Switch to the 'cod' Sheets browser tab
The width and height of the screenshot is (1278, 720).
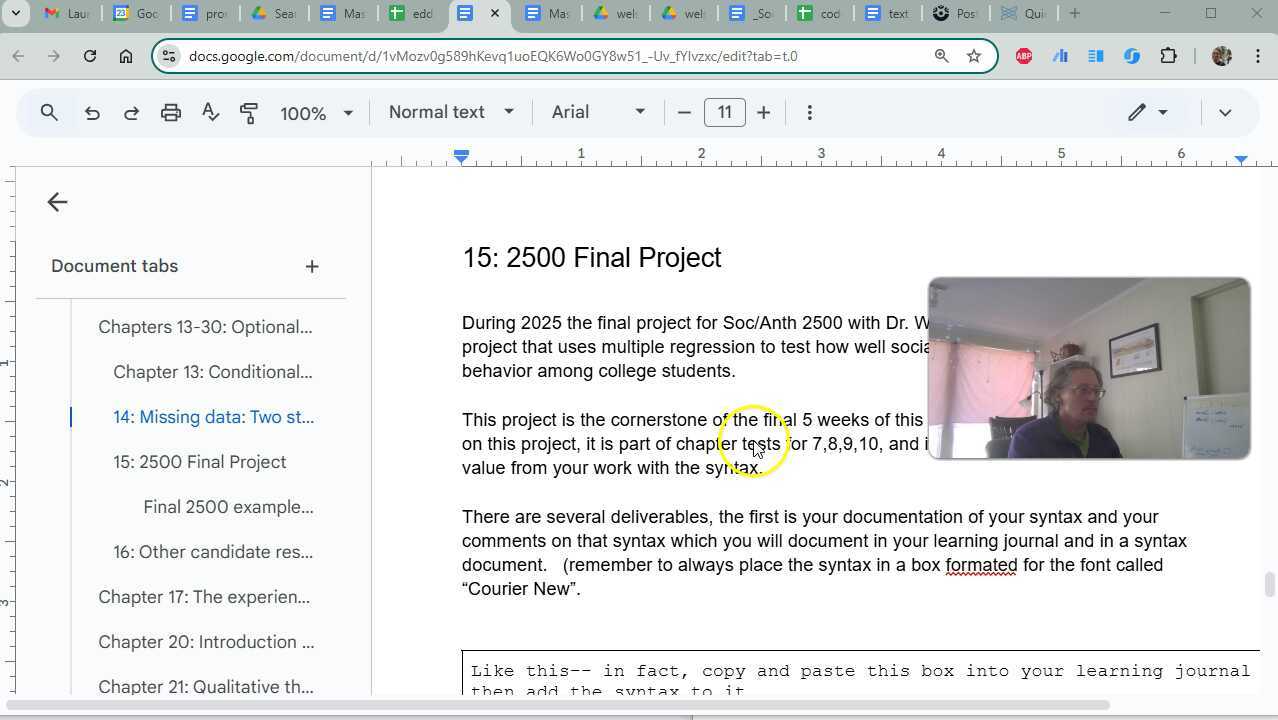click(x=819, y=14)
